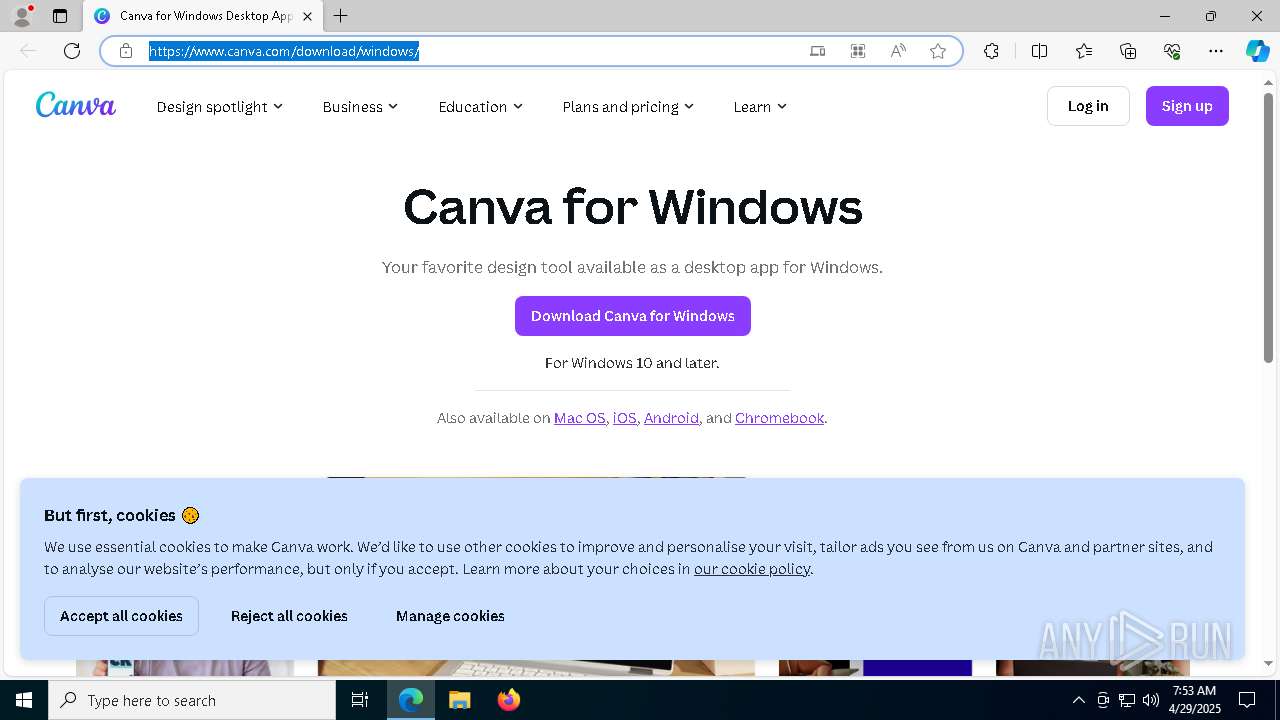Refresh the current page
This screenshot has height=720, width=1280.
coord(72,51)
